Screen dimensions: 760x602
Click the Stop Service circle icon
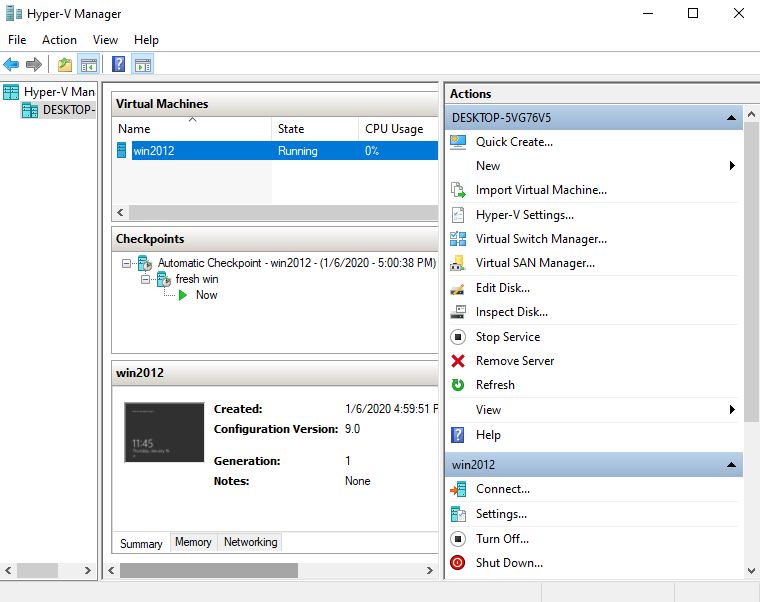click(x=458, y=337)
